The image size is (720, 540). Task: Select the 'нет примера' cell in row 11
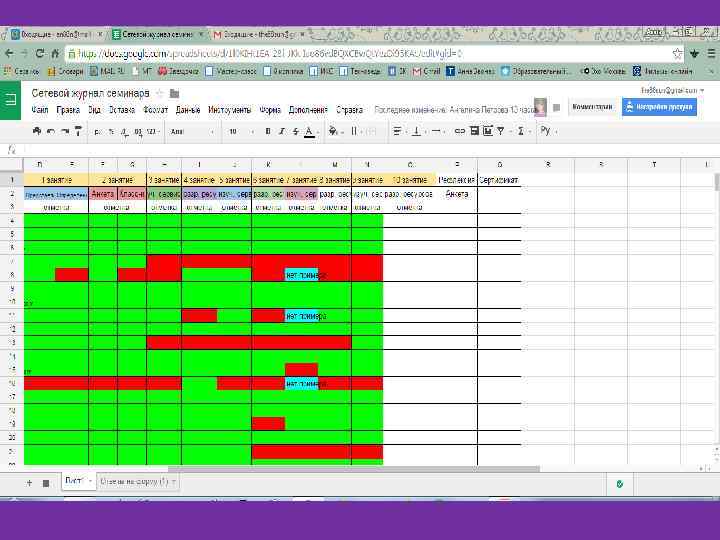(x=301, y=316)
